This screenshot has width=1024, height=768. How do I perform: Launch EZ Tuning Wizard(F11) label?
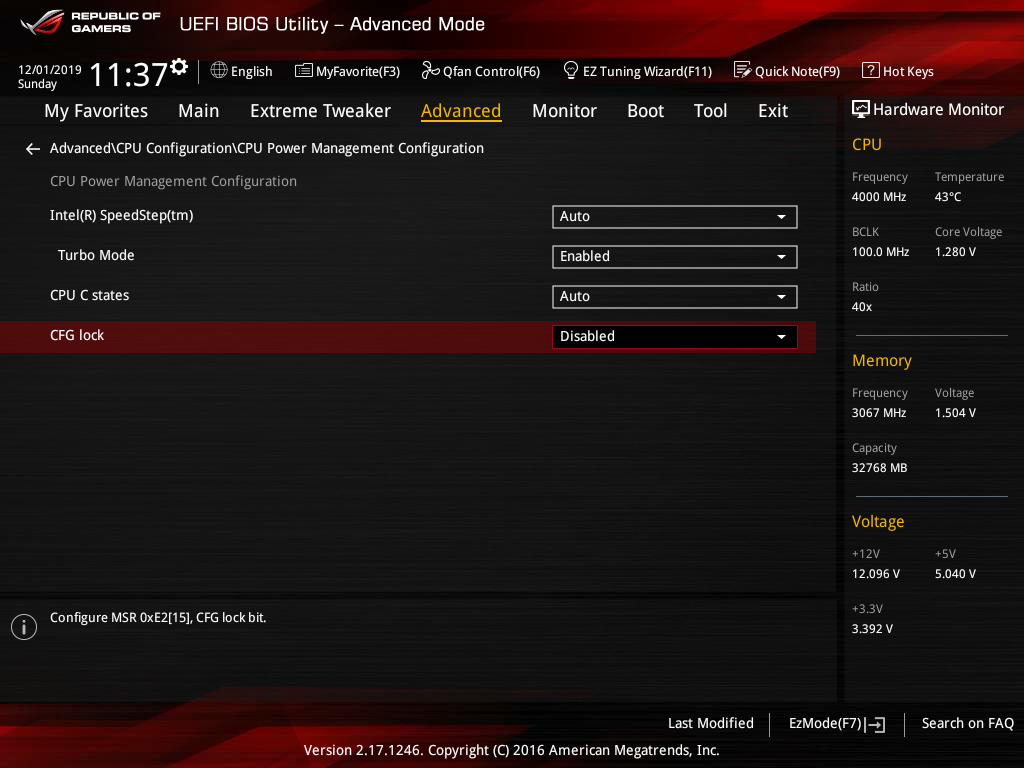[647, 71]
